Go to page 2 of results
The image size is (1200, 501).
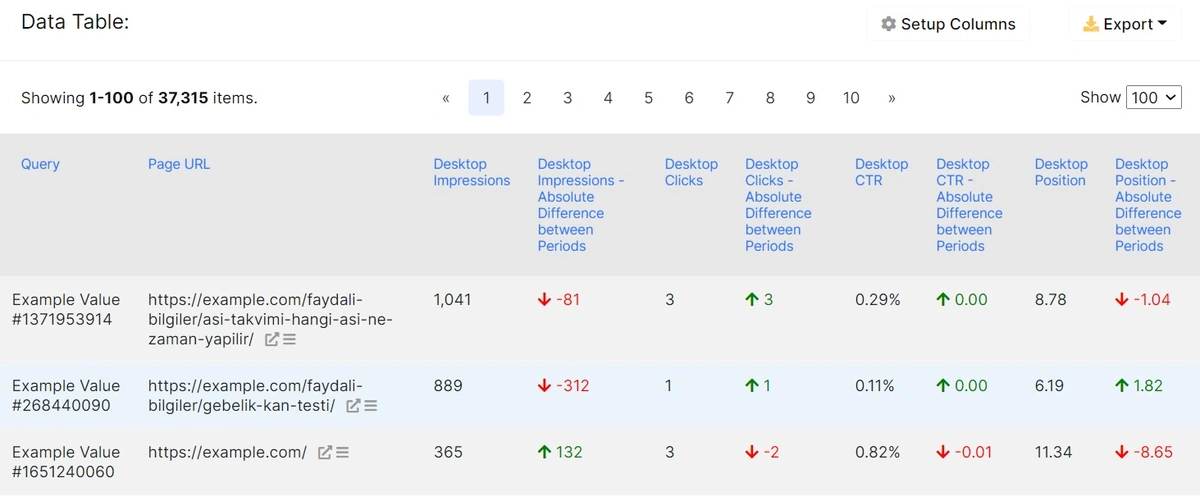pyautogui.click(x=527, y=98)
